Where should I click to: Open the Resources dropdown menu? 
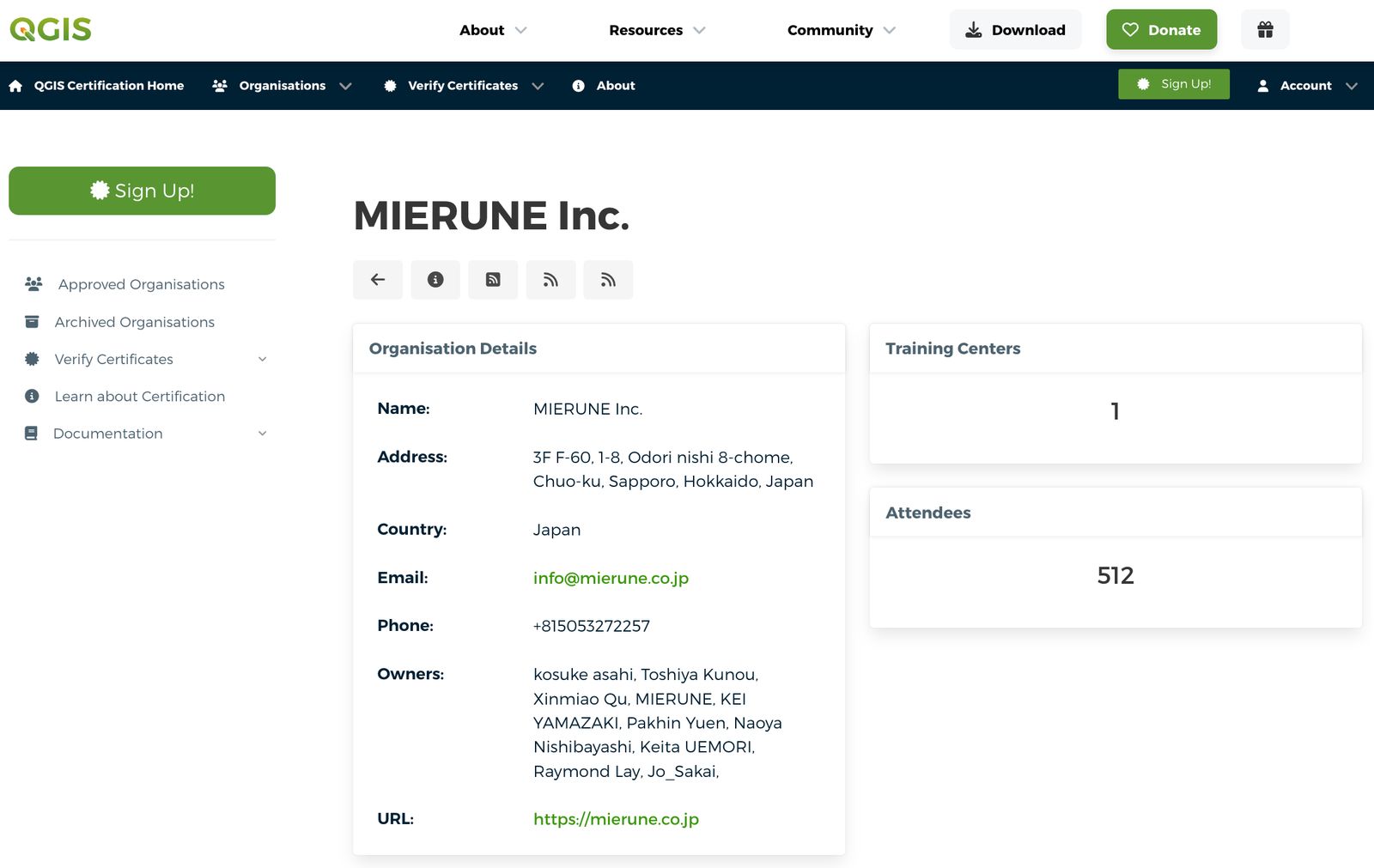pyautogui.click(x=657, y=30)
